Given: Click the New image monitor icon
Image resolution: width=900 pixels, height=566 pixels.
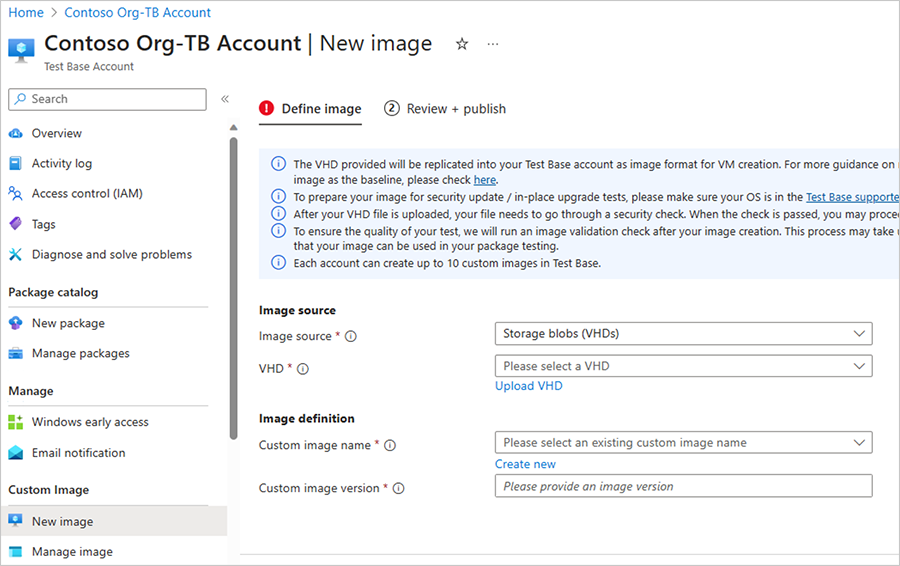Looking at the screenshot, I should point(15,521).
